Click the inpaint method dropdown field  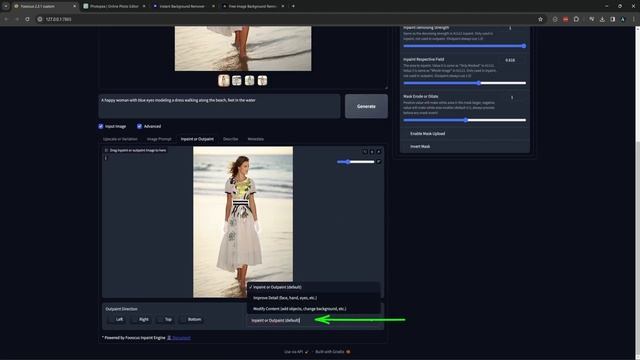click(313, 320)
